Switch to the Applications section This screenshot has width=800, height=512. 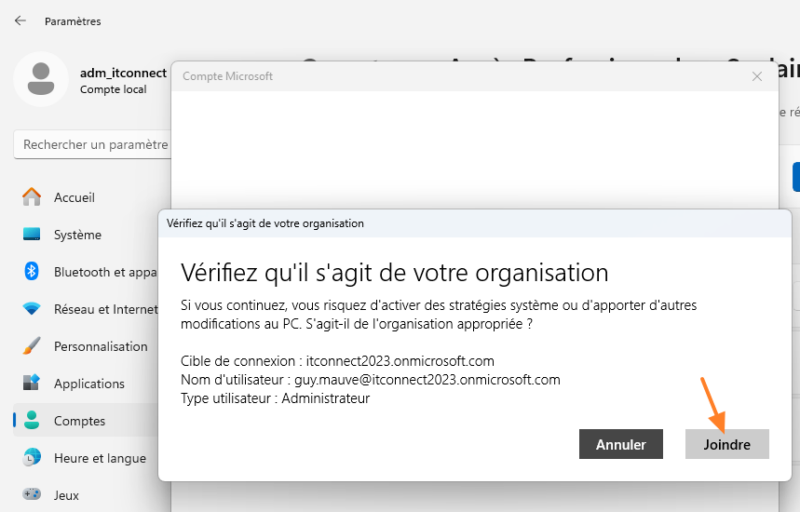pos(89,383)
